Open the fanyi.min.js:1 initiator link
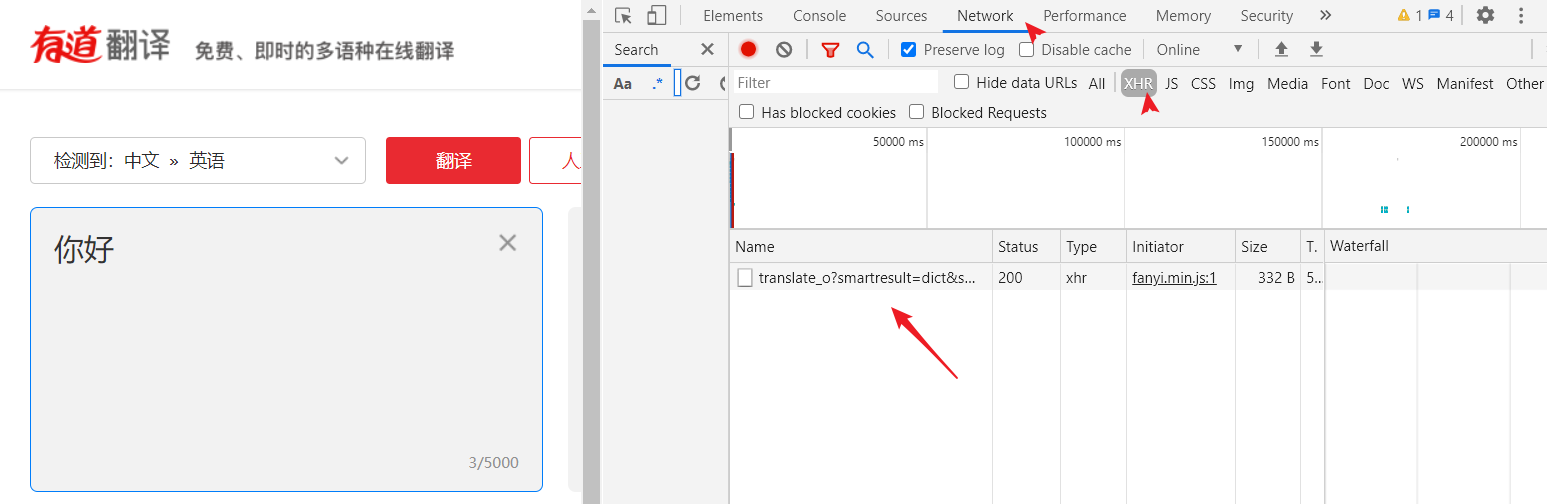Image resolution: width=1547 pixels, height=504 pixels. coord(1174,278)
